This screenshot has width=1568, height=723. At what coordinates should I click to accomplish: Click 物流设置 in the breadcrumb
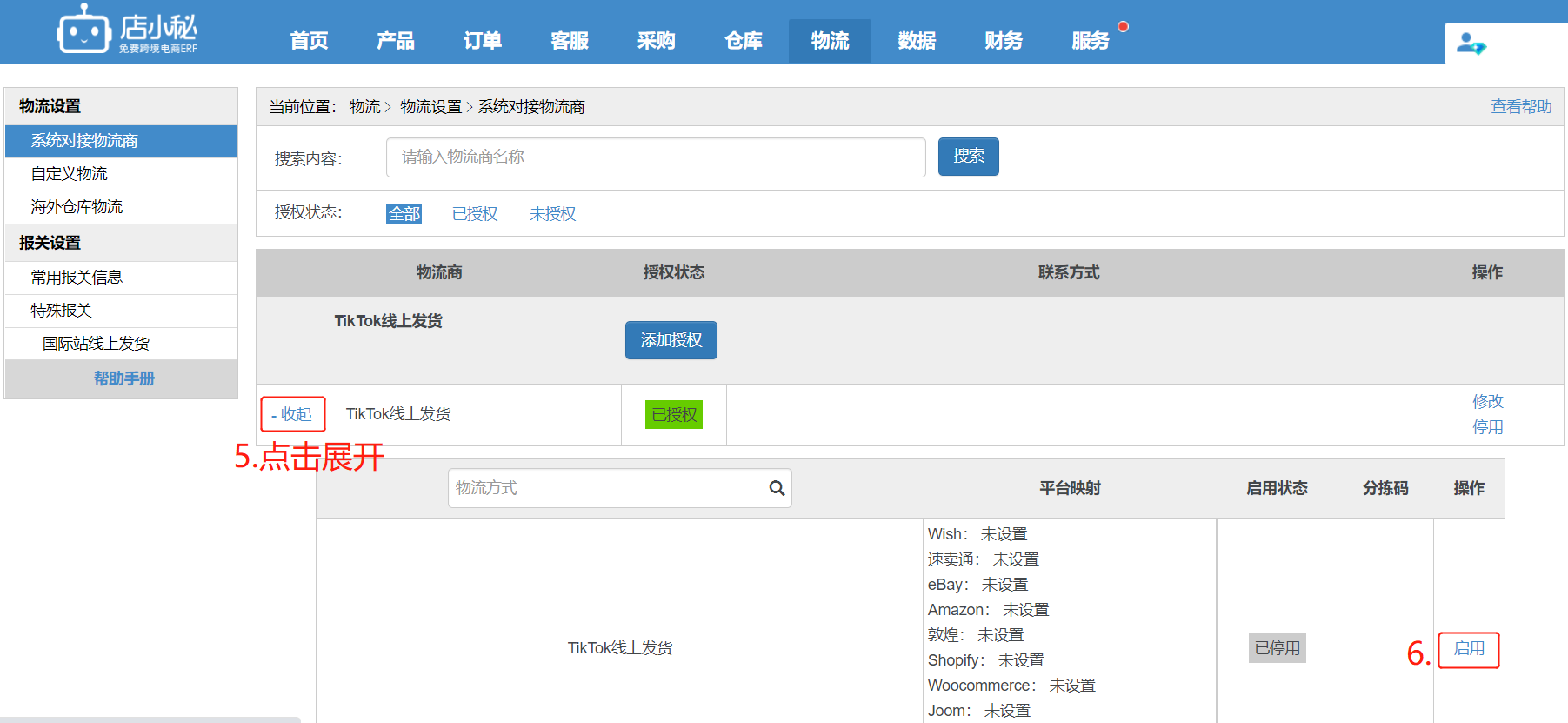(x=431, y=107)
